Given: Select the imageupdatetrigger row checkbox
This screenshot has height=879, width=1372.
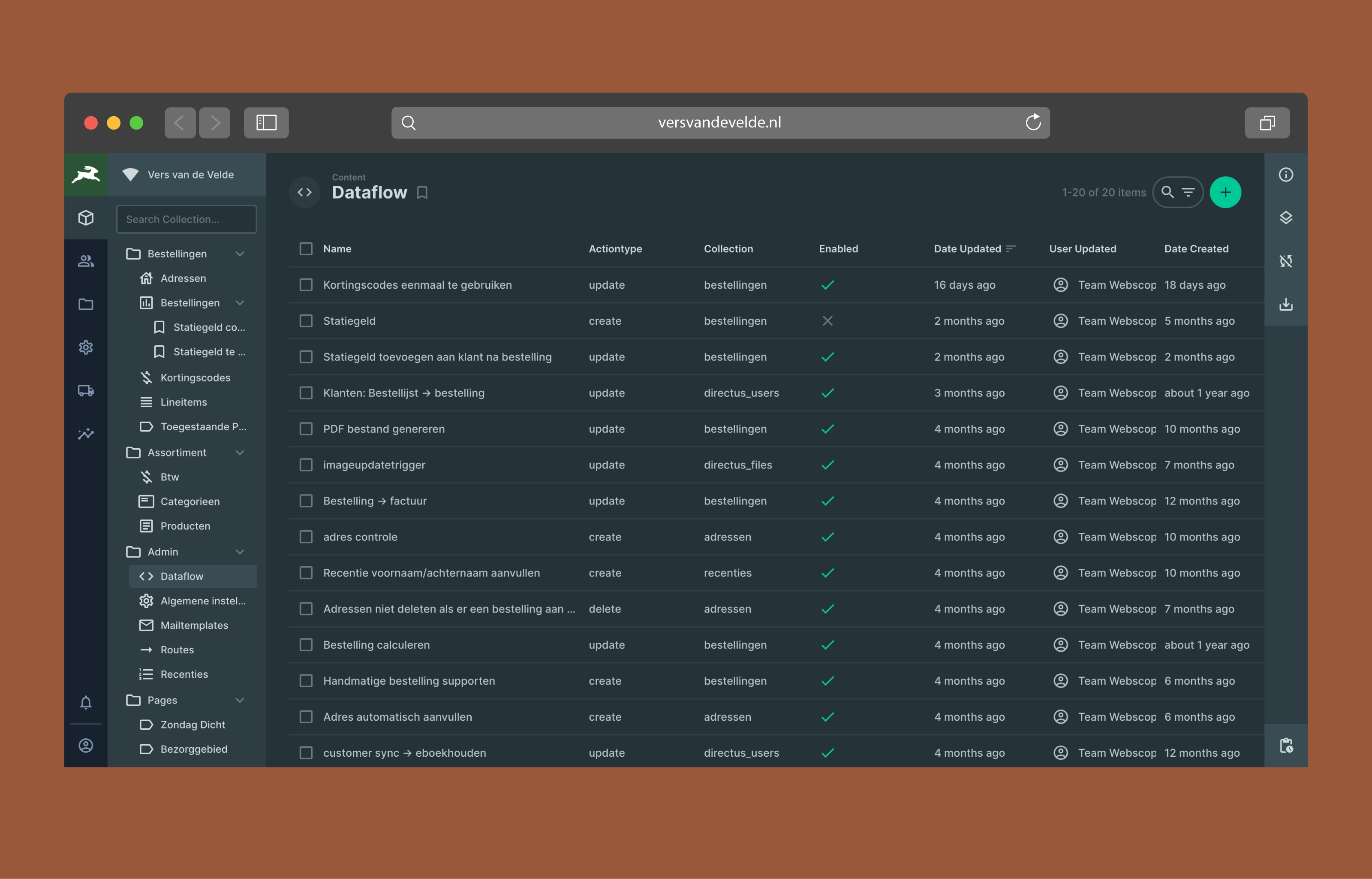Looking at the screenshot, I should 307,465.
